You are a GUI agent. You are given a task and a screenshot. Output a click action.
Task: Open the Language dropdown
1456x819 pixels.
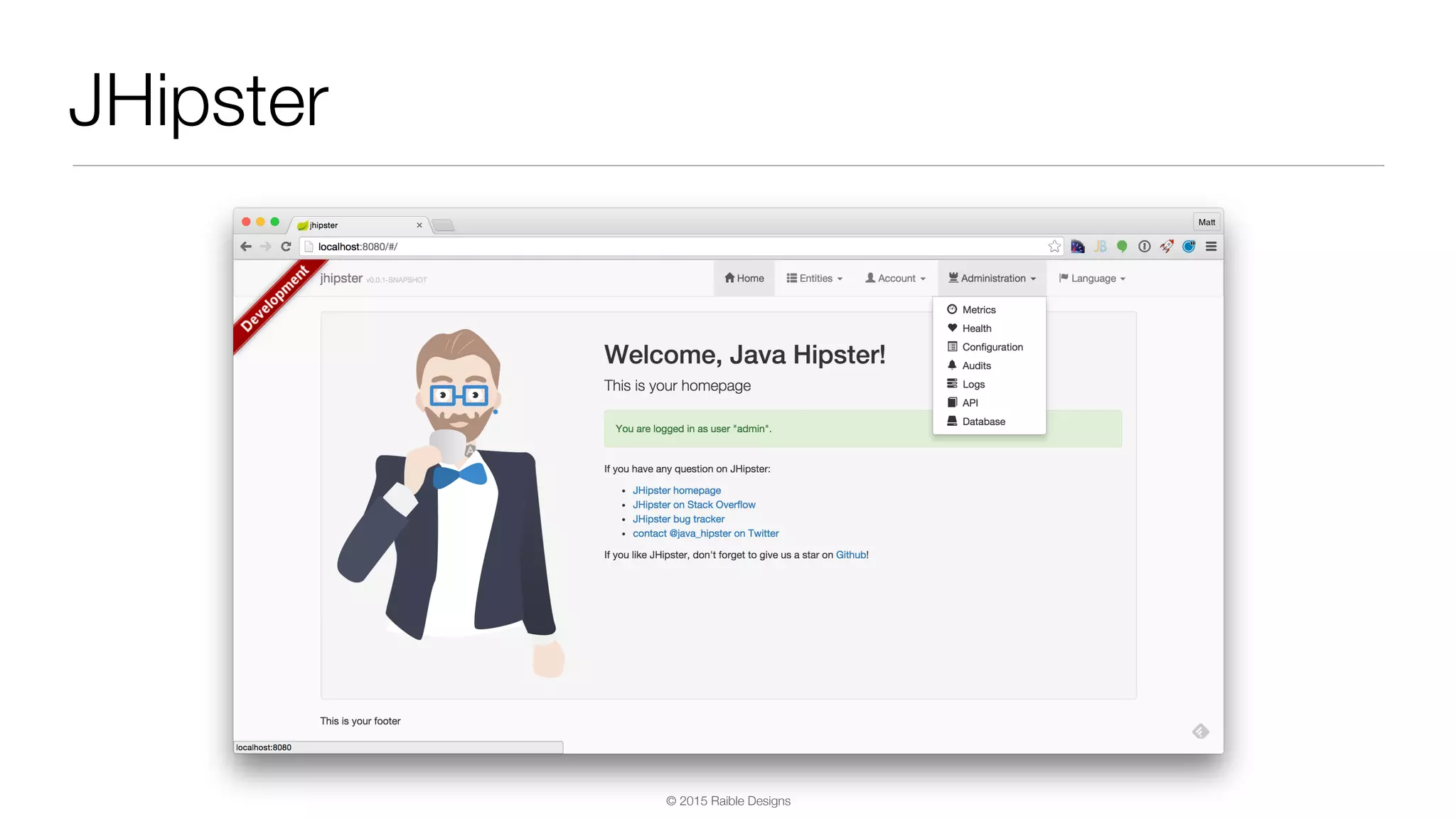point(1093,279)
